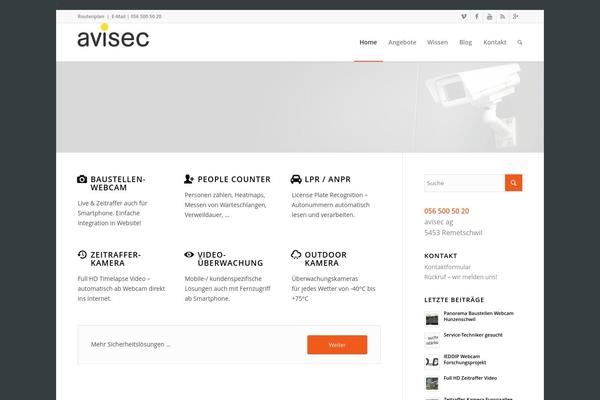Image resolution: width=600 pixels, height=400 pixels.
Task: Open the Vimeo social icon
Action: 464,16
